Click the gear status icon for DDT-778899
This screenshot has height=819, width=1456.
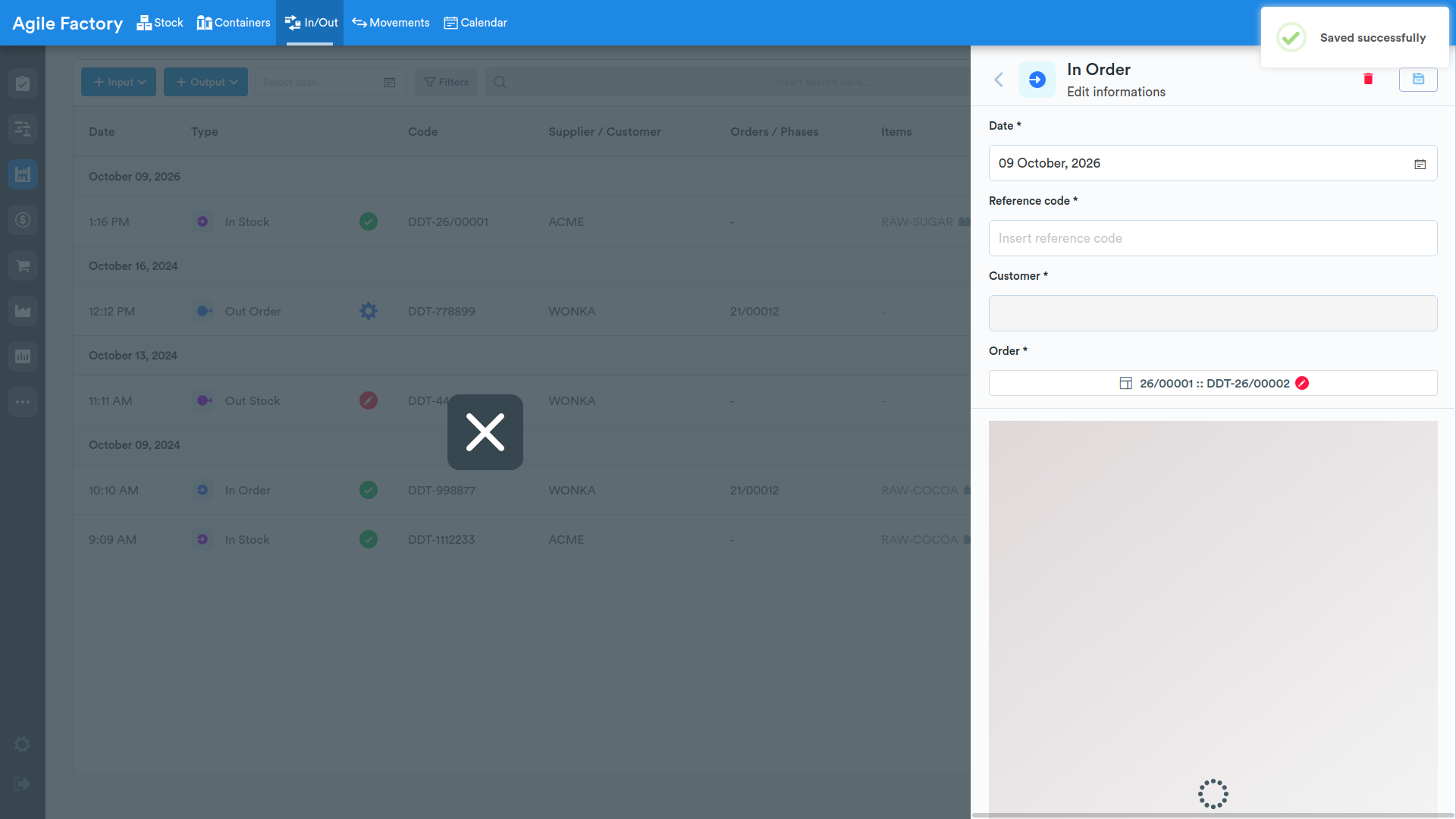(x=369, y=311)
